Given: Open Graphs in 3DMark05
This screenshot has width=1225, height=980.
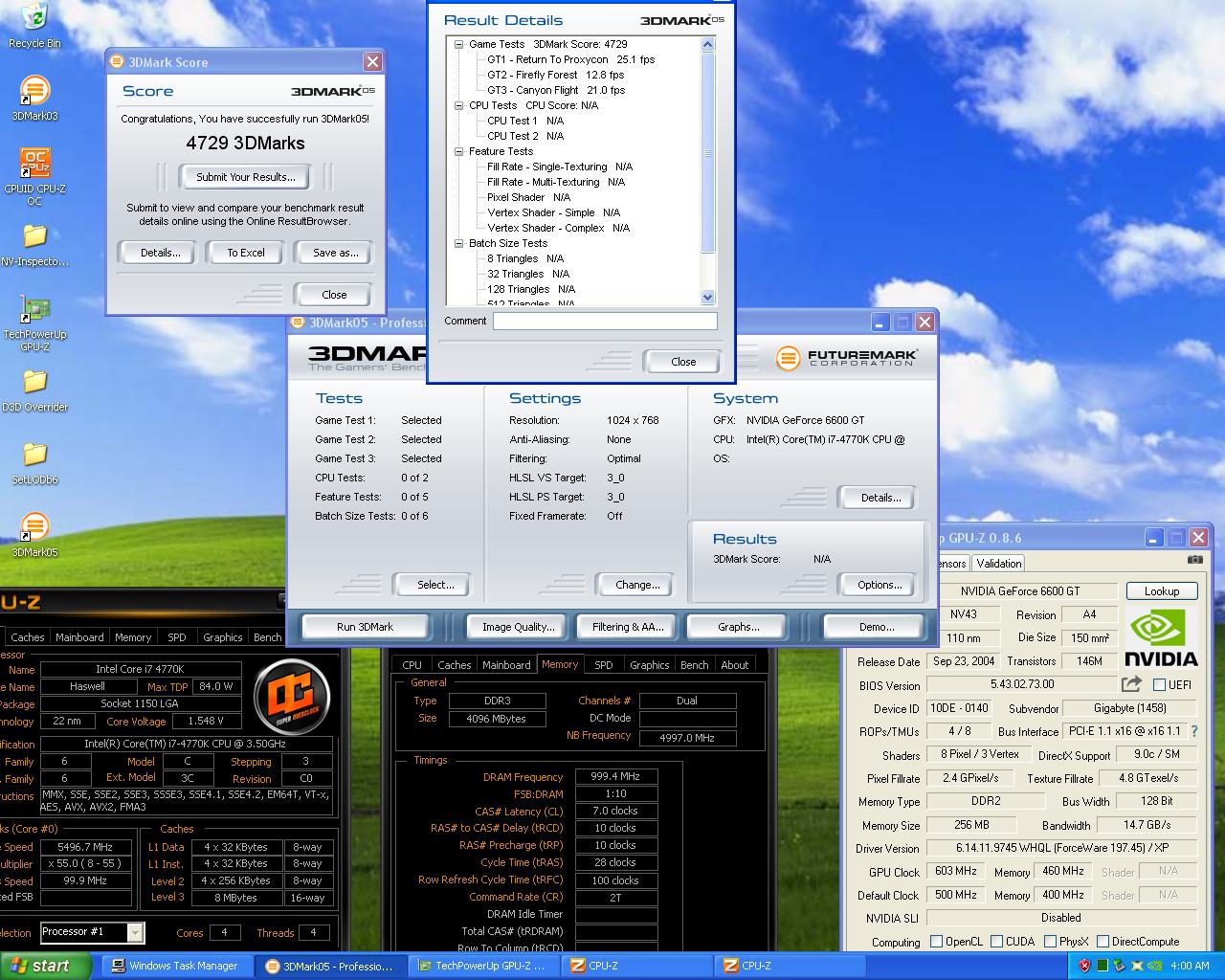Looking at the screenshot, I should [x=739, y=627].
